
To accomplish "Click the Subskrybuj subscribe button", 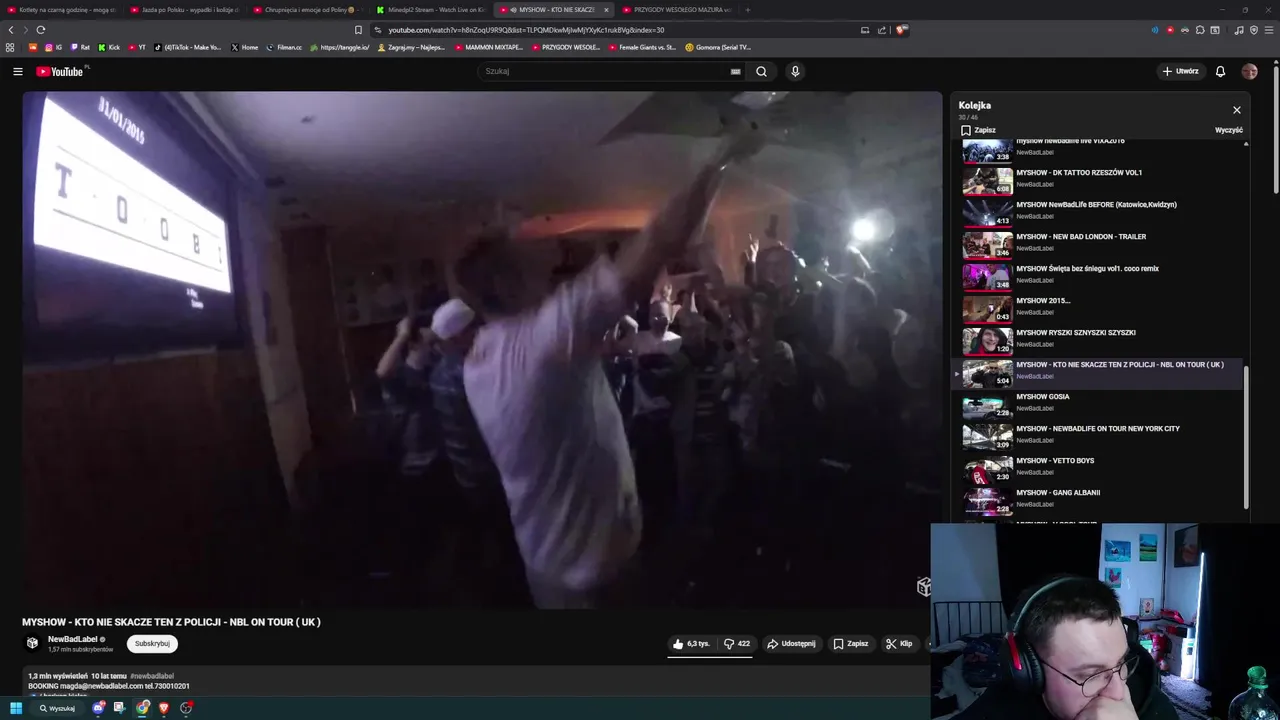I will tap(152, 644).
